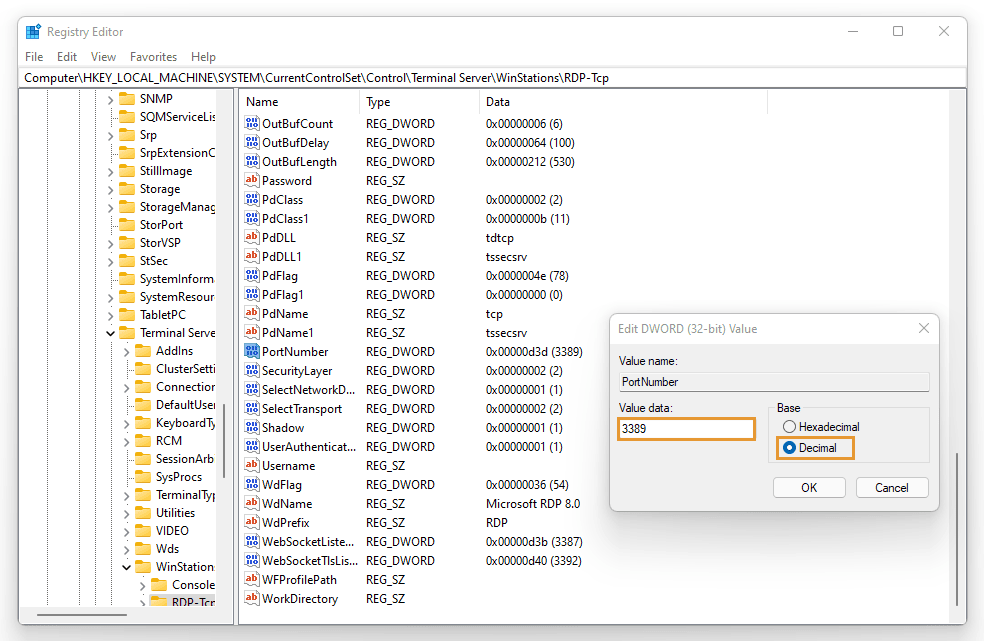Expand the StillImage tree node
This screenshot has height=641, width=984.
coord(110,171)
